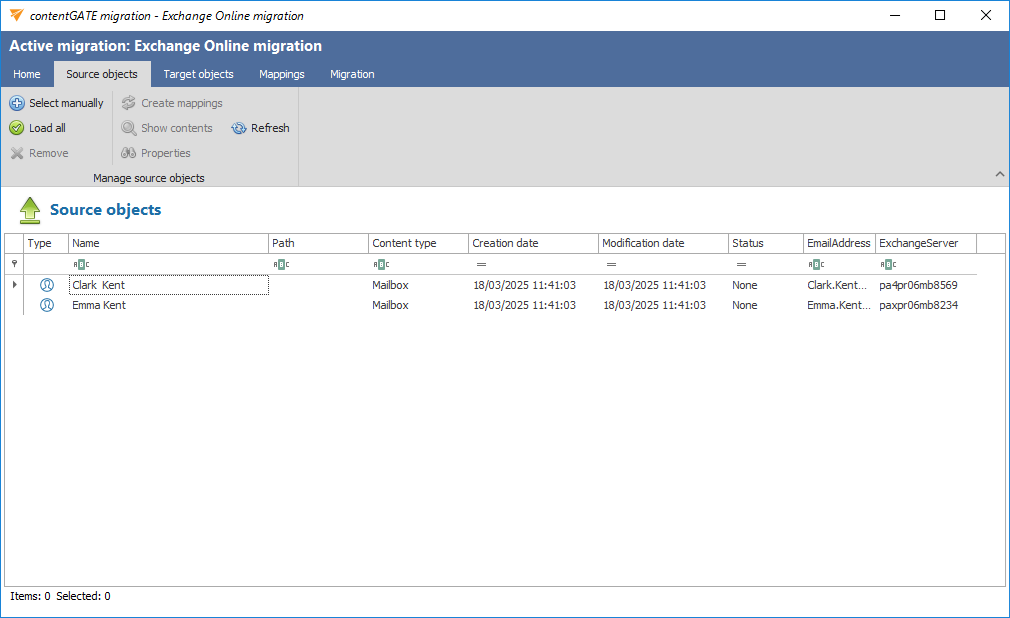Click the Creation date filter equals icon
The image size is (1010, 618).
tap(481, 264)
